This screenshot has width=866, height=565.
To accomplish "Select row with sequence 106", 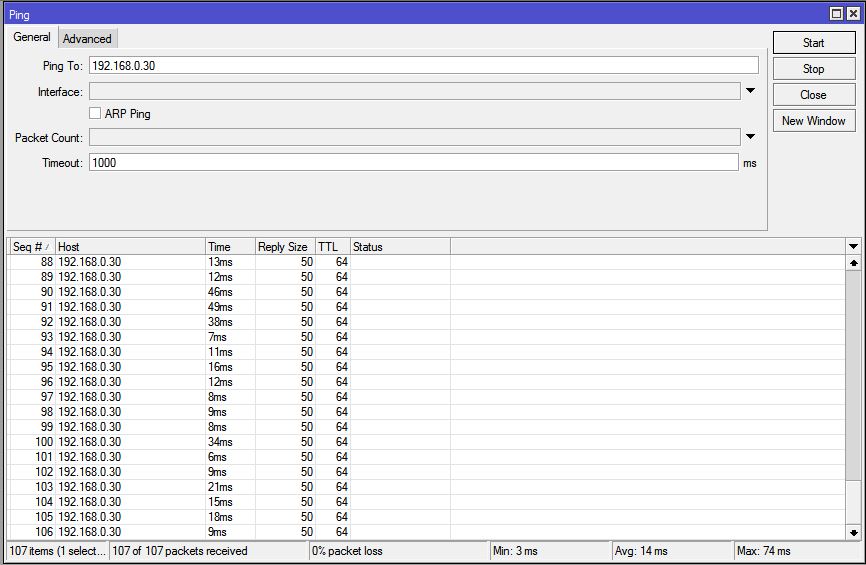I will pos(427,532).
